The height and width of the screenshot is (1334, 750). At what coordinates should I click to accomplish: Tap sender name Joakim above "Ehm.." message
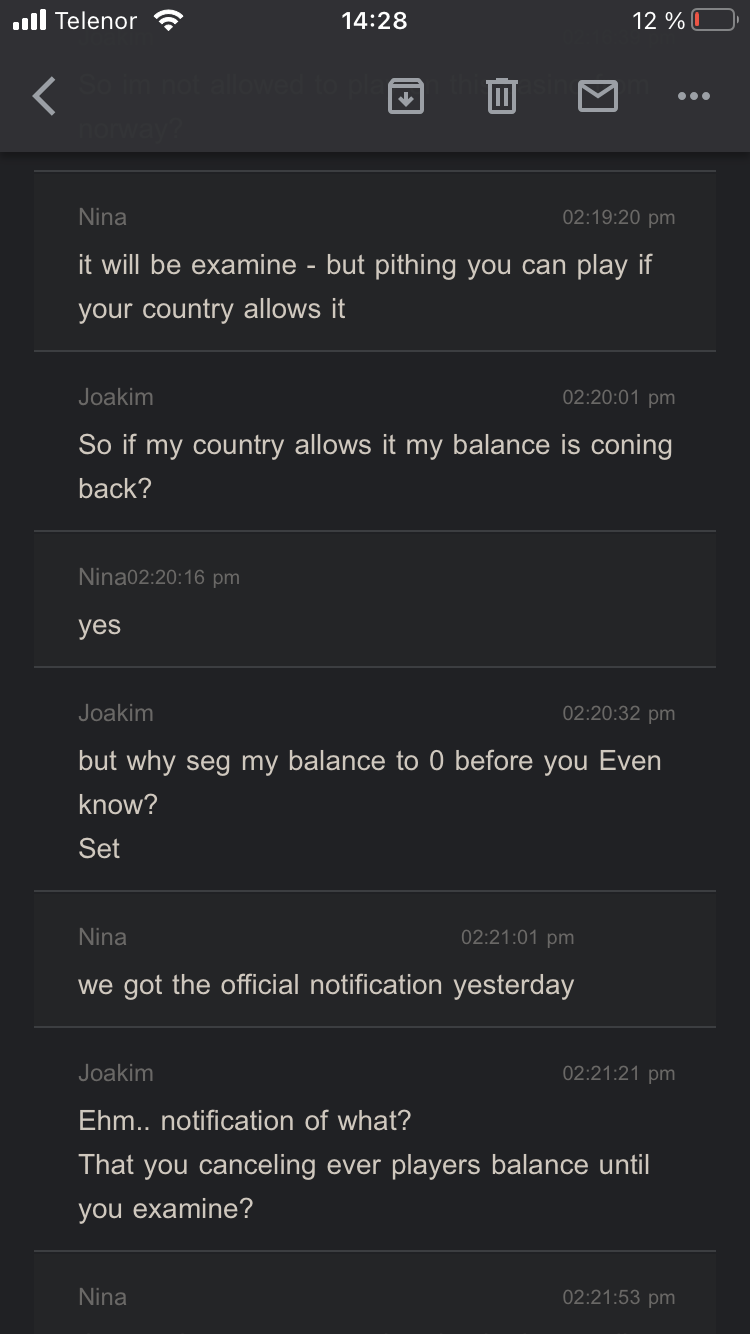coord(116,1073)
